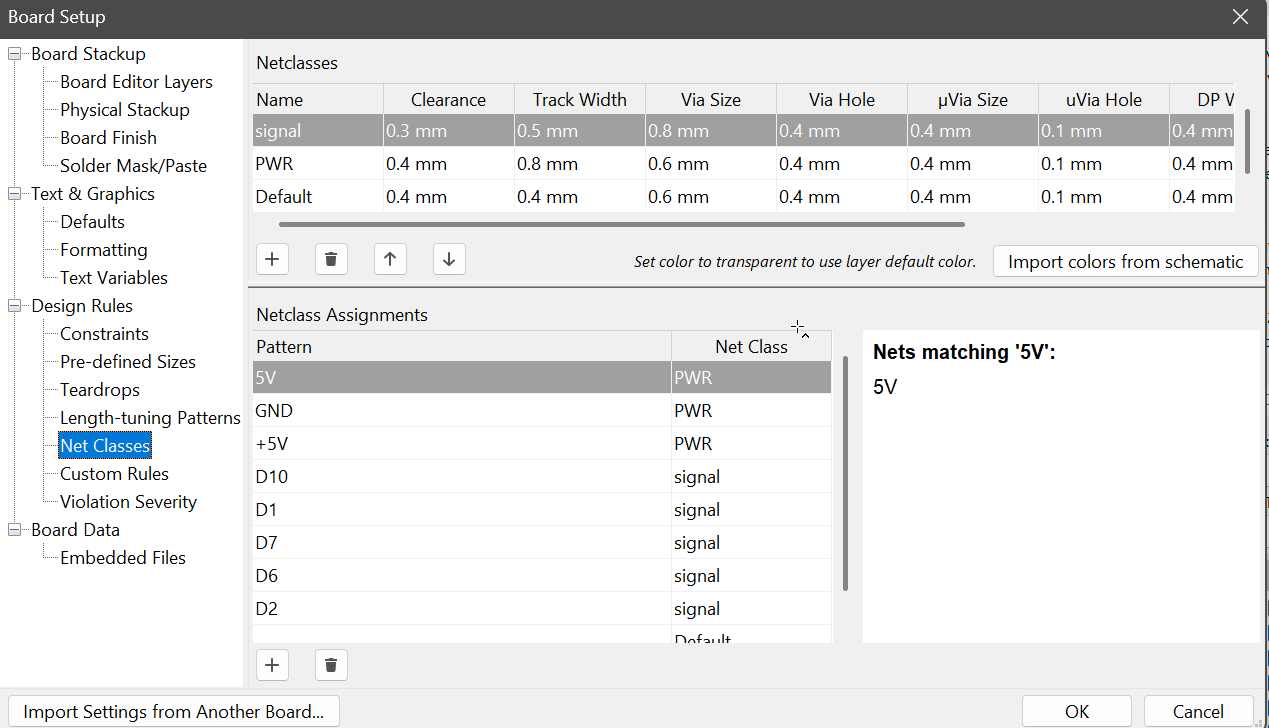The height and width of the screenshot is (728, 1269).
Task: Open Board Finish page
Action: tap(108, 138)
